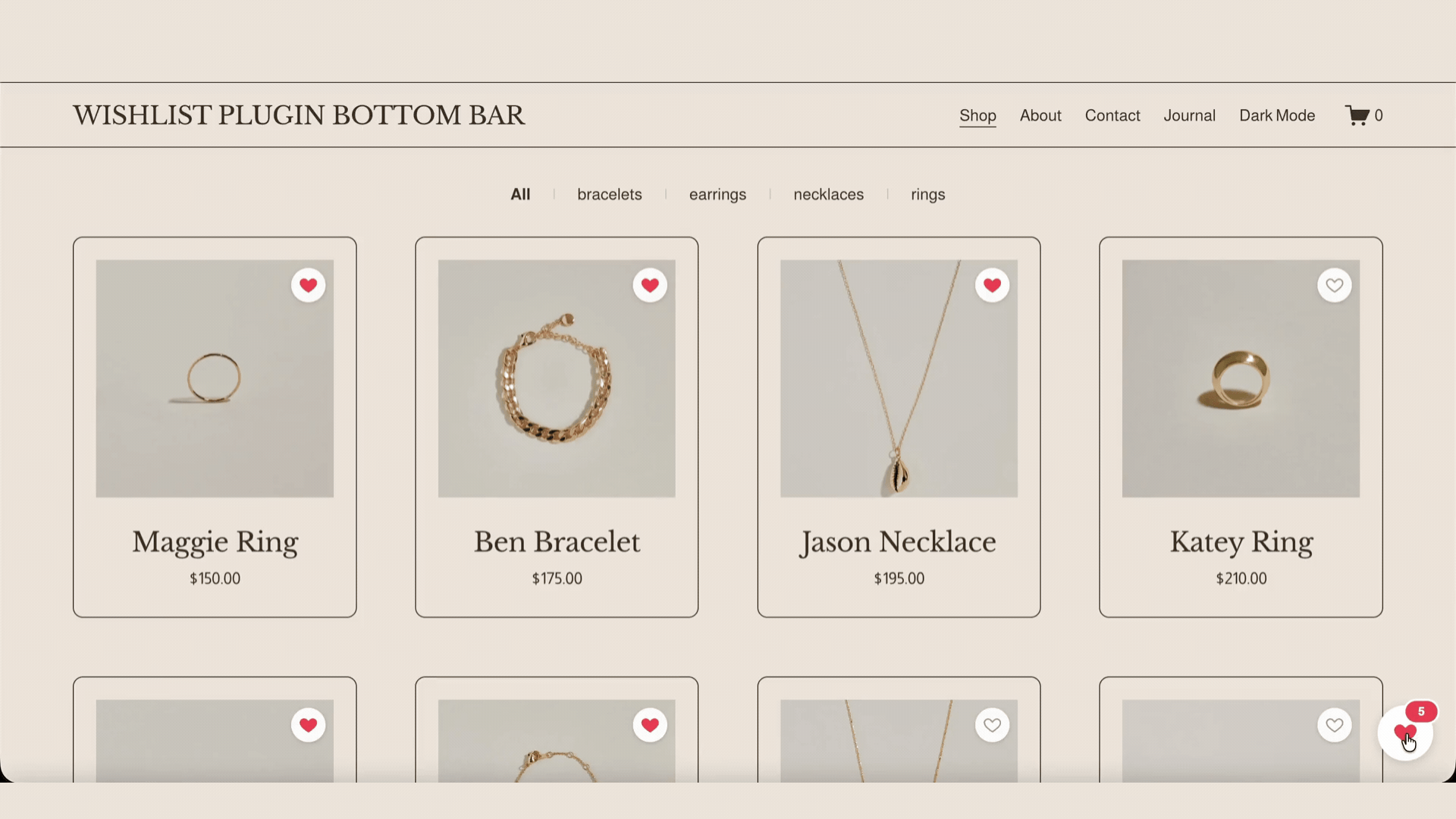This screenshot has width=1456, height=819.
Task: Open the Contact page link
Action: click(x=1112, y=115)
